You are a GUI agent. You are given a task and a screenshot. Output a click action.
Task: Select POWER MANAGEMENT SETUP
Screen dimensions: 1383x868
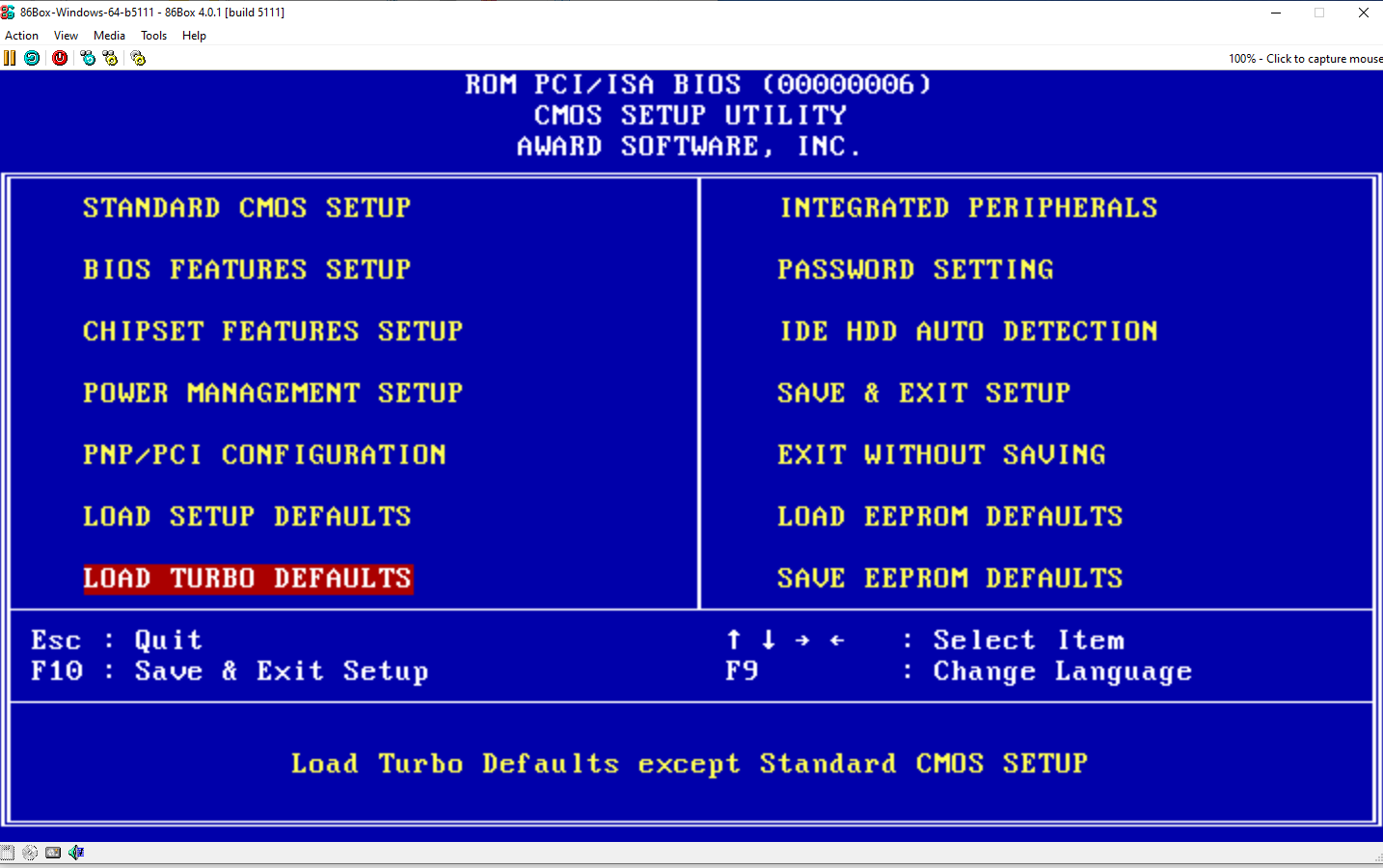point(273,393)
